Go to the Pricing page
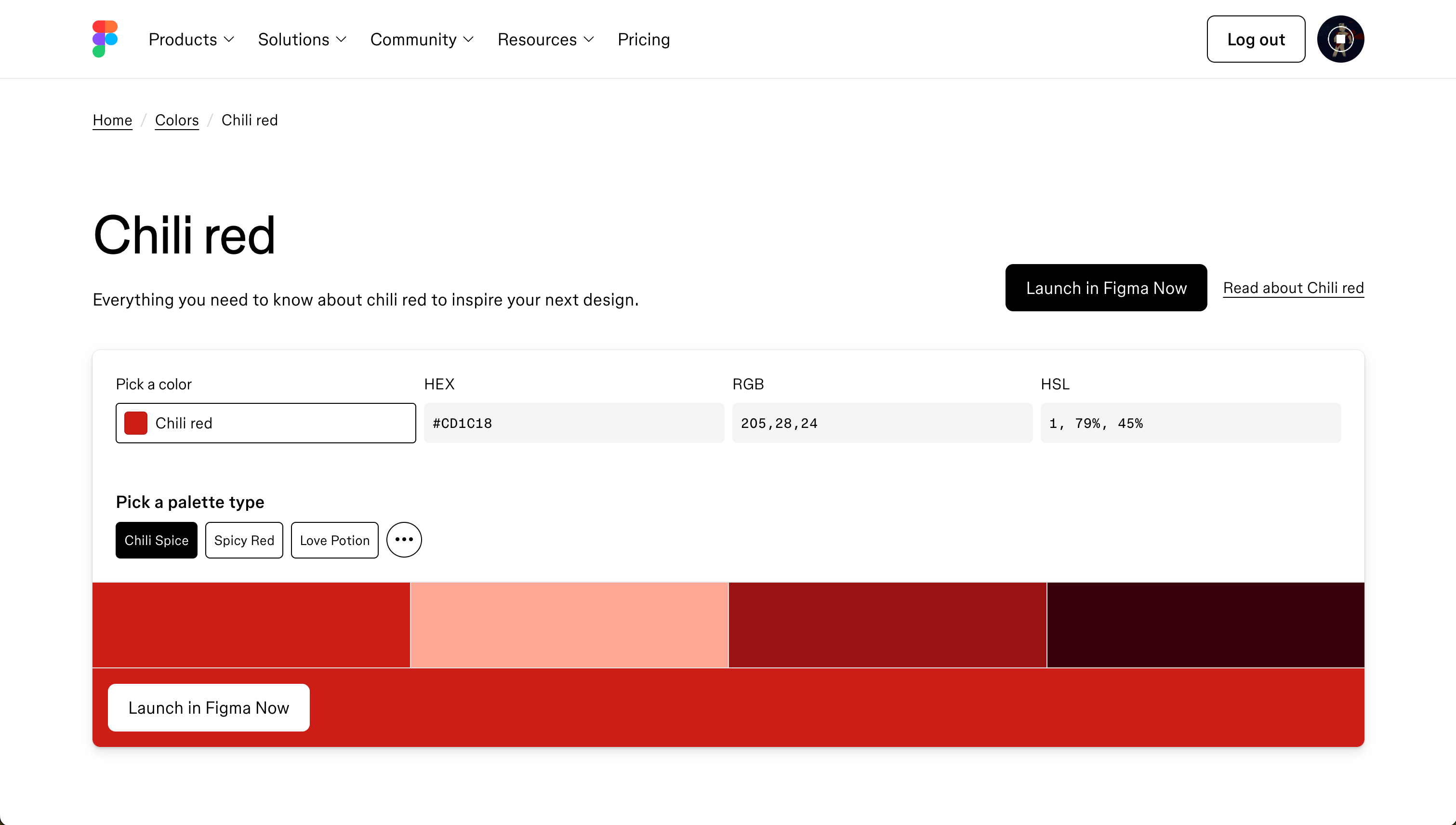 (x=644, y=40)
